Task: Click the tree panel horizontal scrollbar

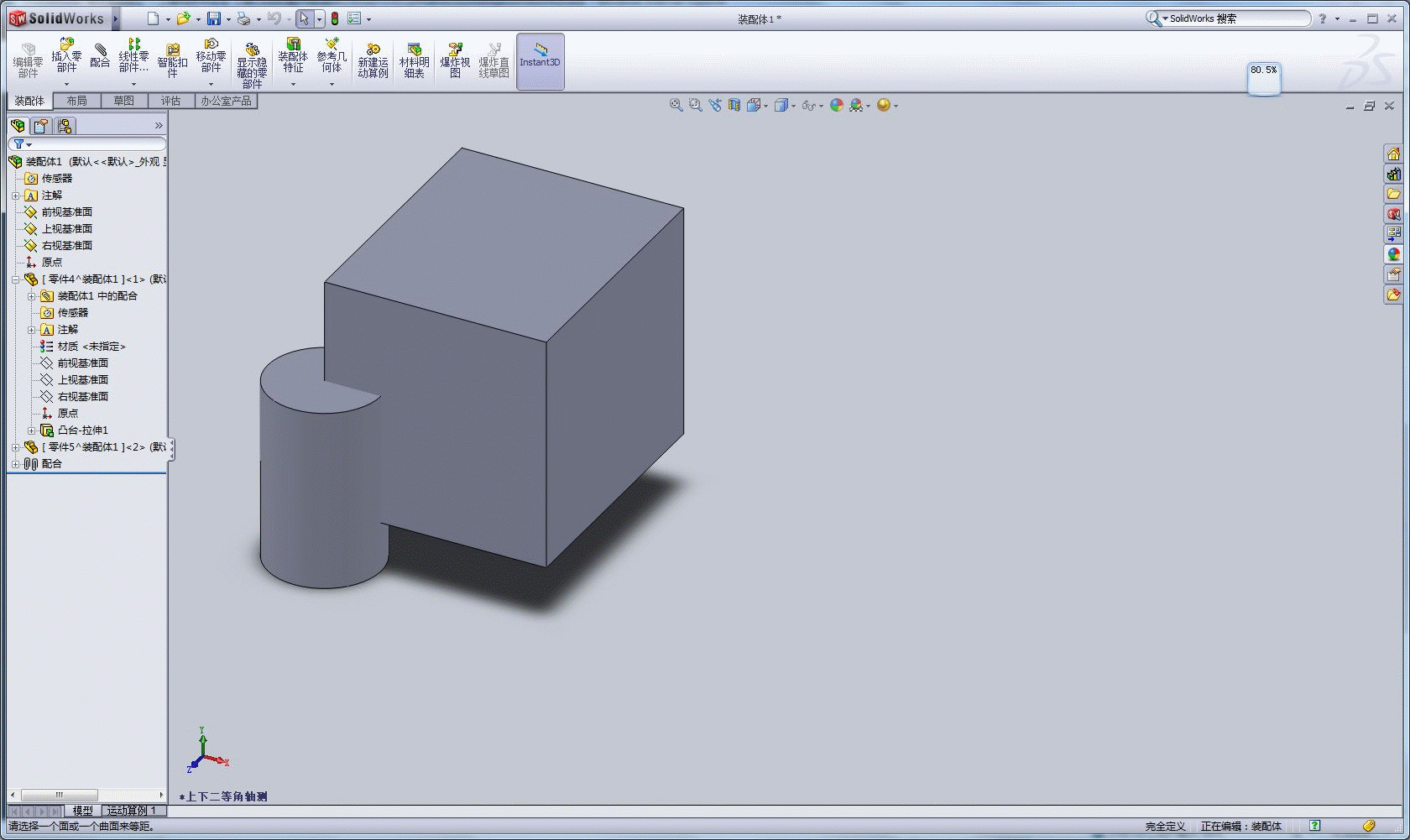Action: click(x=59, y=795)
